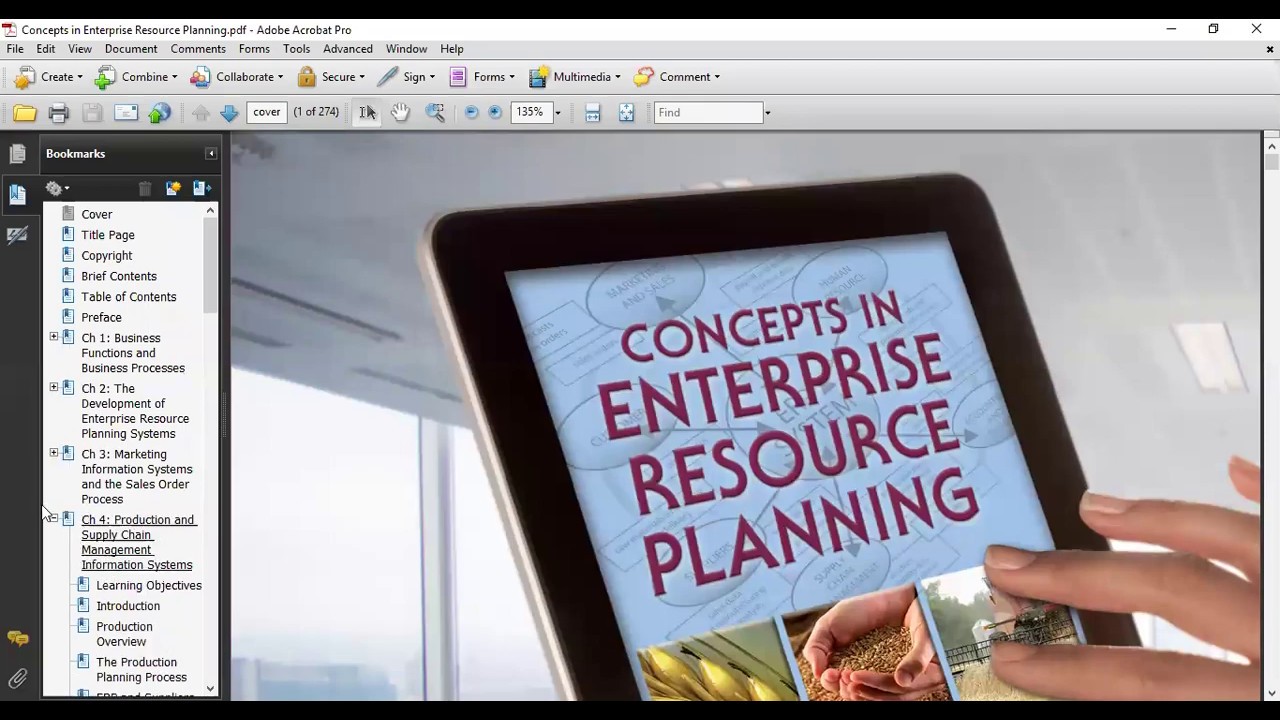This screenshot has height=720, width=1280.
Task: Open the Bookmarks options gear menu
Action: [57, 188]
